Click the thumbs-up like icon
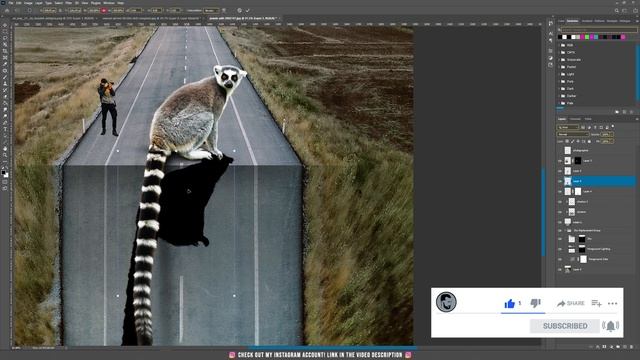Screen dimensions: 640x360 pyautogui.click(x=509, y=303)
